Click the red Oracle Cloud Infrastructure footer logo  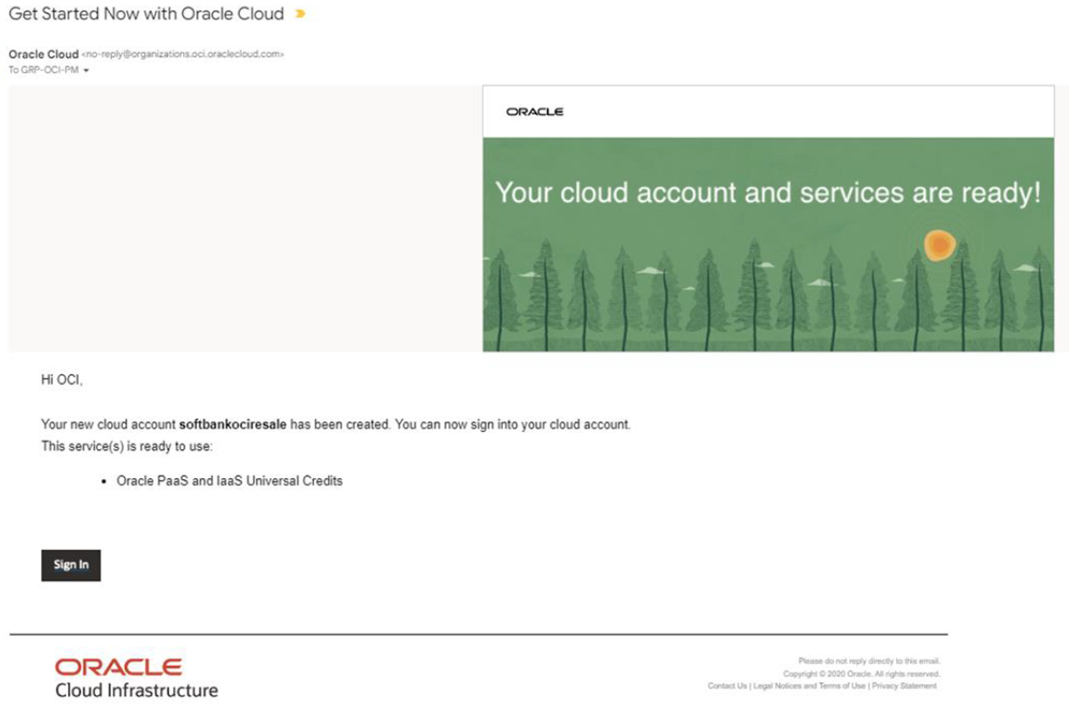pyautogui.click(x=136, y=678)
